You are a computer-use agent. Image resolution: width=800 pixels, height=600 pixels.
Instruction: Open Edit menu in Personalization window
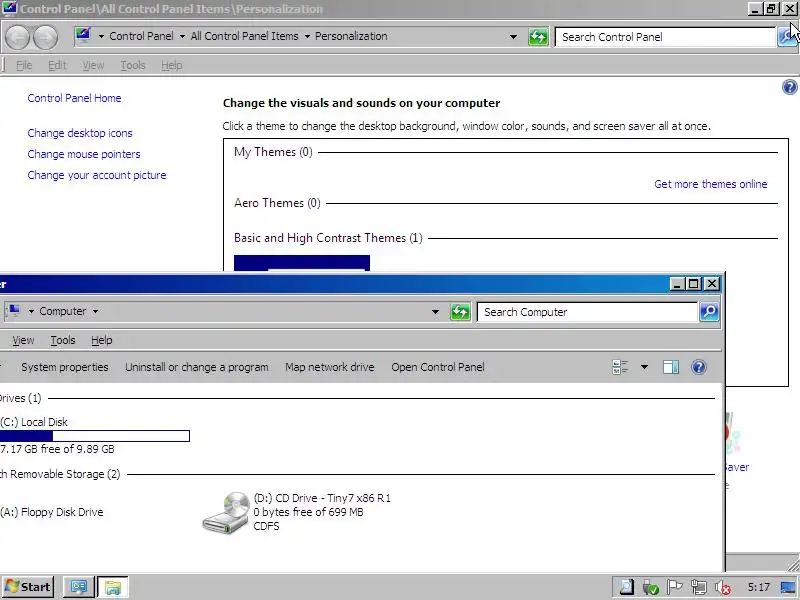tap(57, 65)
